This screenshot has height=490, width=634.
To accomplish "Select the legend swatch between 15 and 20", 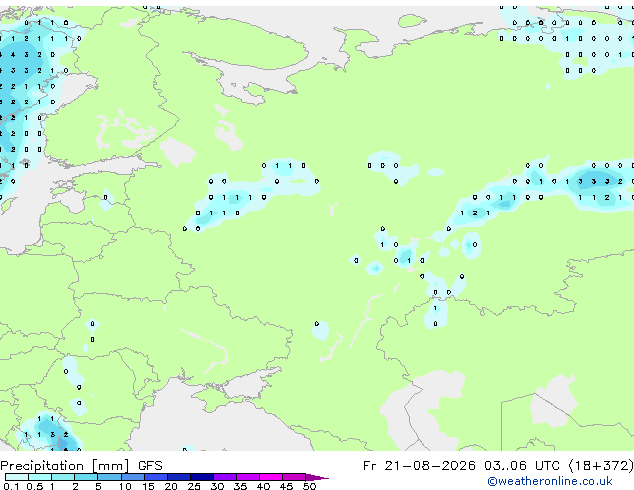I will coord(156,477).
